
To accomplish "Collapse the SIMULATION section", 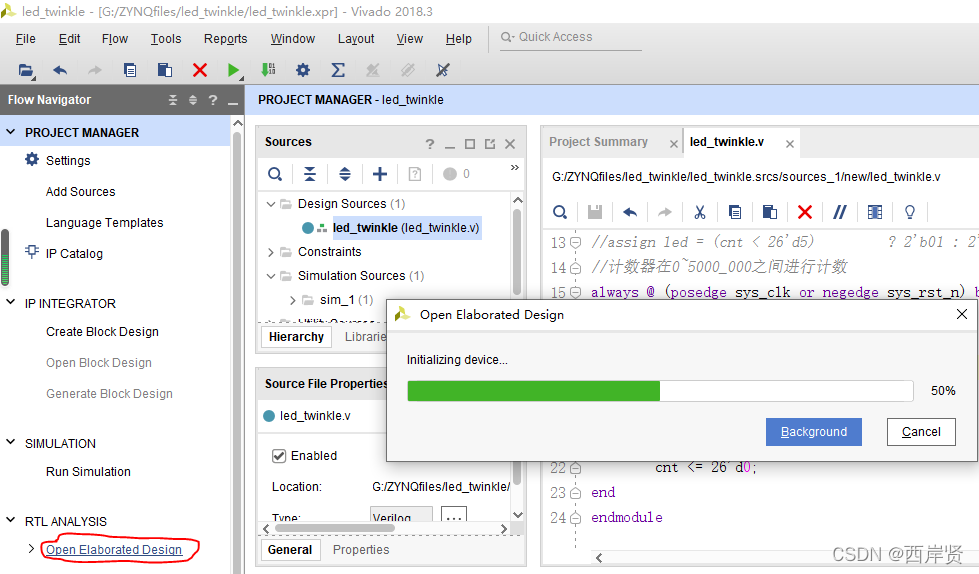I will click(x=11, y=442).
